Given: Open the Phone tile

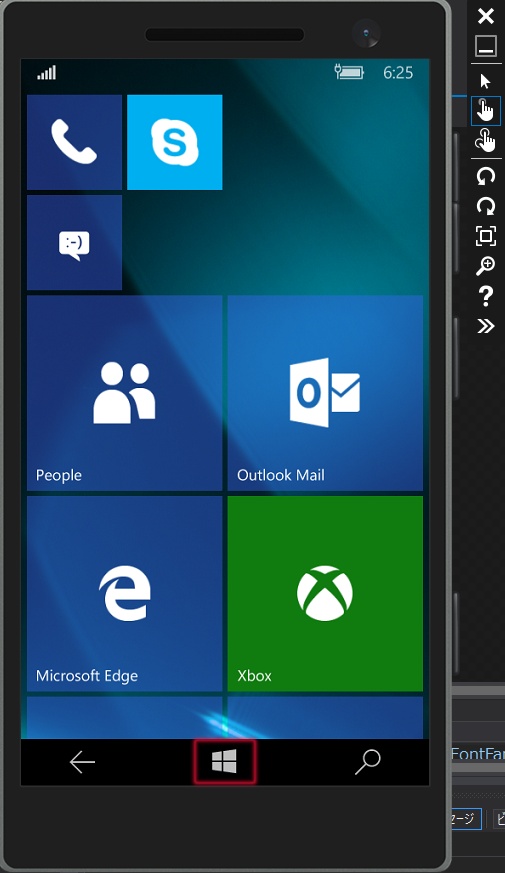Looking at the screenshot, I should click(x=75, y=142).
